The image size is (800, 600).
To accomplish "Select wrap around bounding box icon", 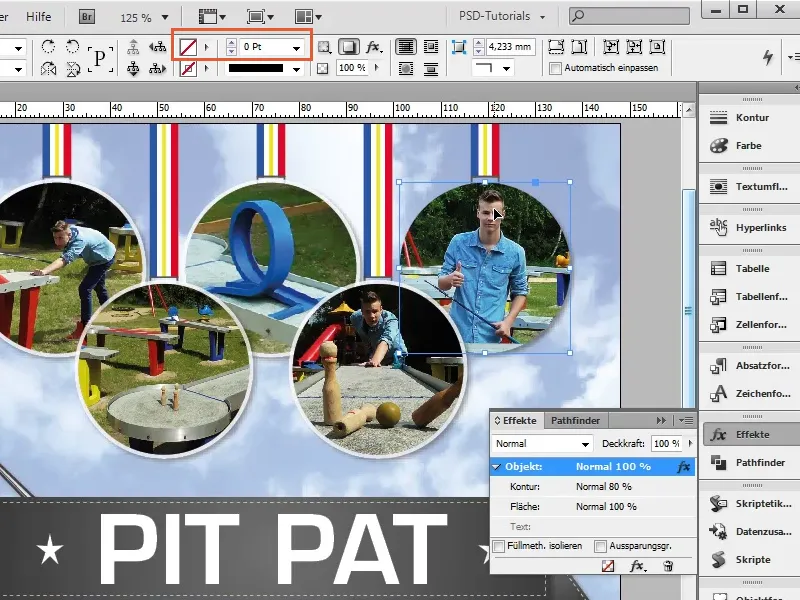I will 431,47.
